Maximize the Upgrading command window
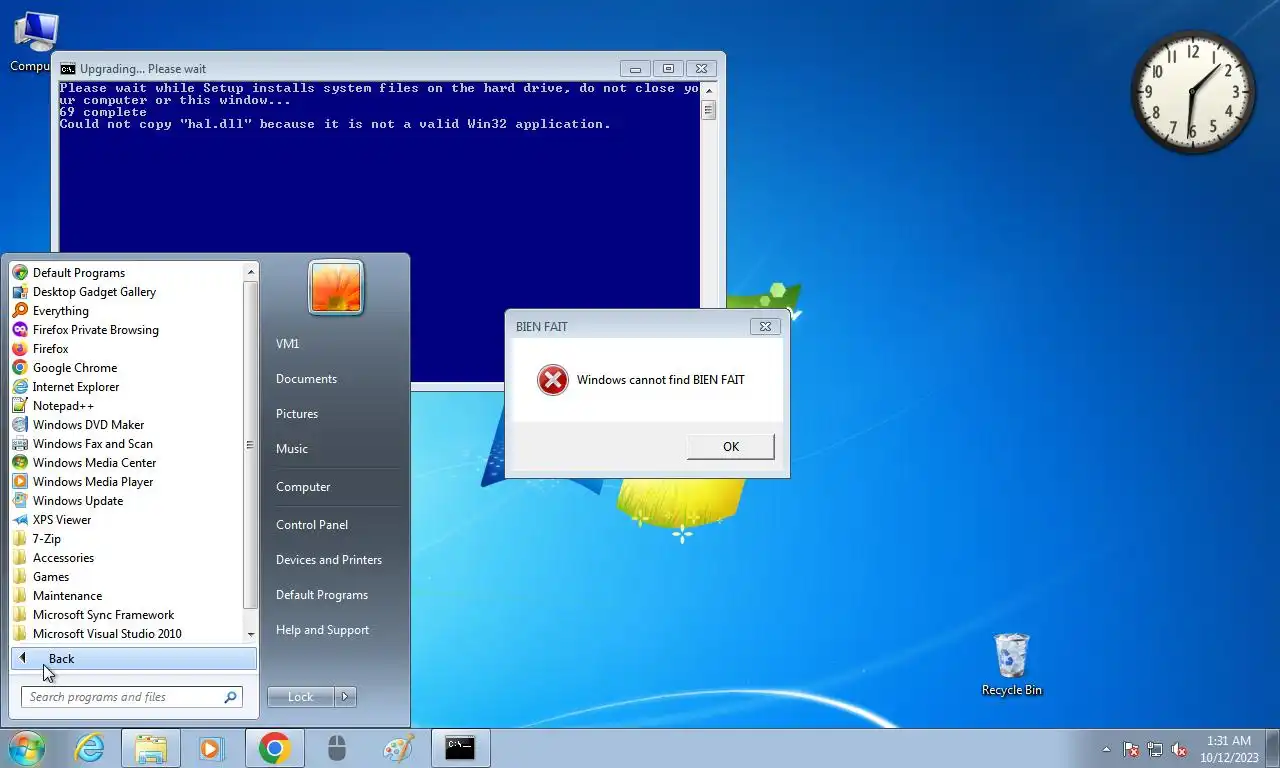The height and width of the screenshot is (768, 1280). pyautogui.click(x=668, y=69)
